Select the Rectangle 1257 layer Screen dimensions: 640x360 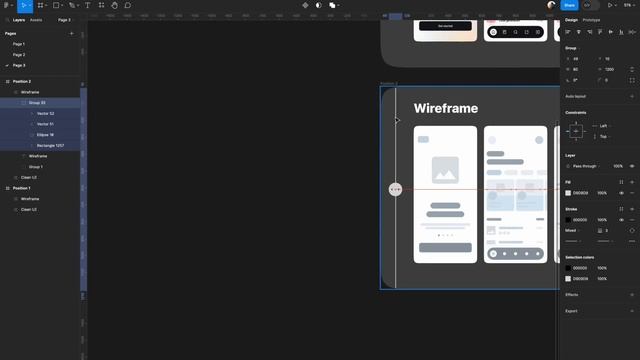click(40, 145)
